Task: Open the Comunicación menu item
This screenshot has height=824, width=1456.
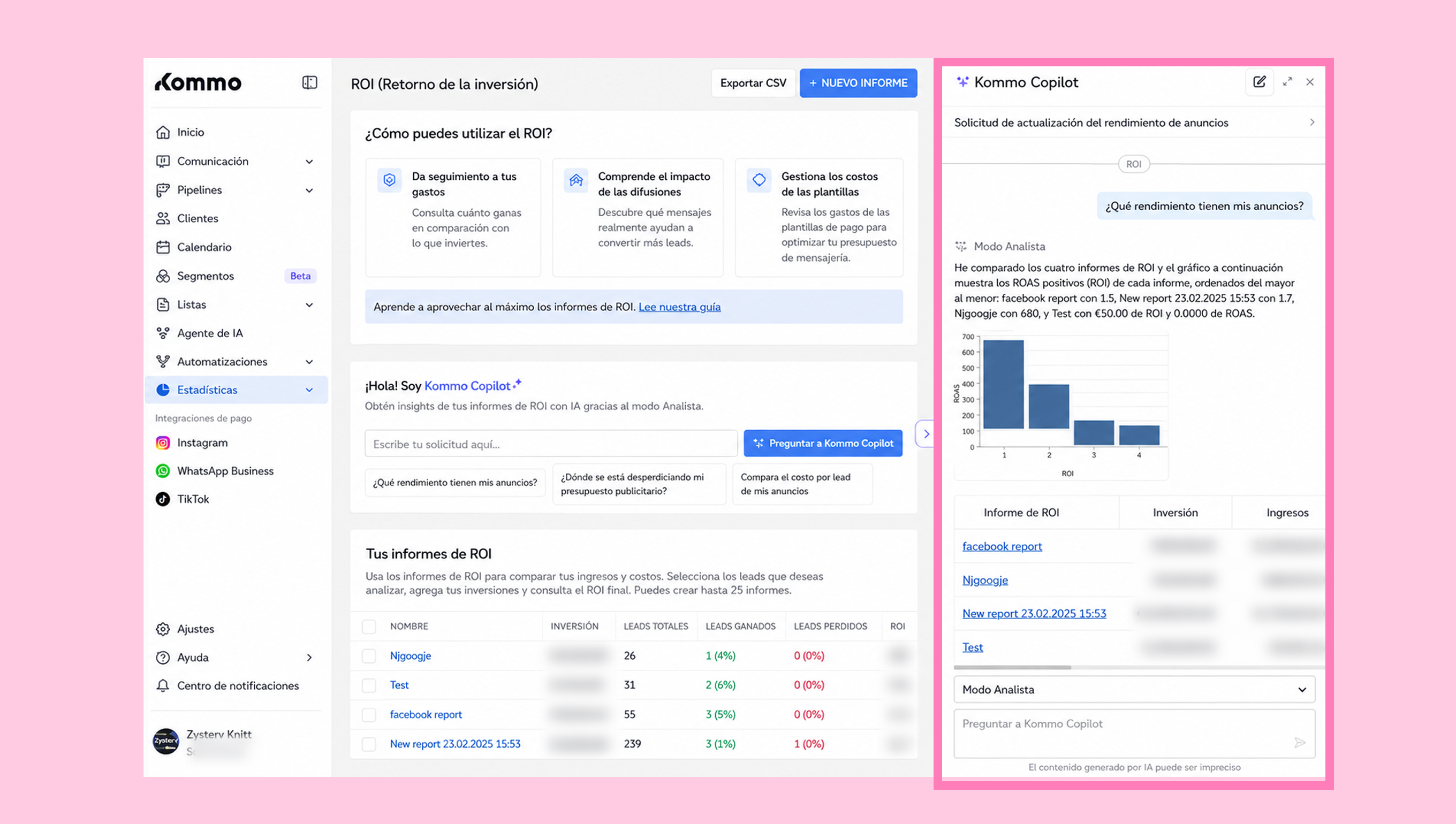Action: point(235,161)
